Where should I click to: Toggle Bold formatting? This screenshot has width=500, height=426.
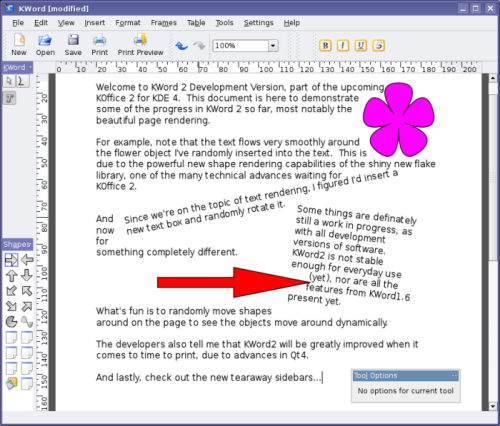[325, 46]
